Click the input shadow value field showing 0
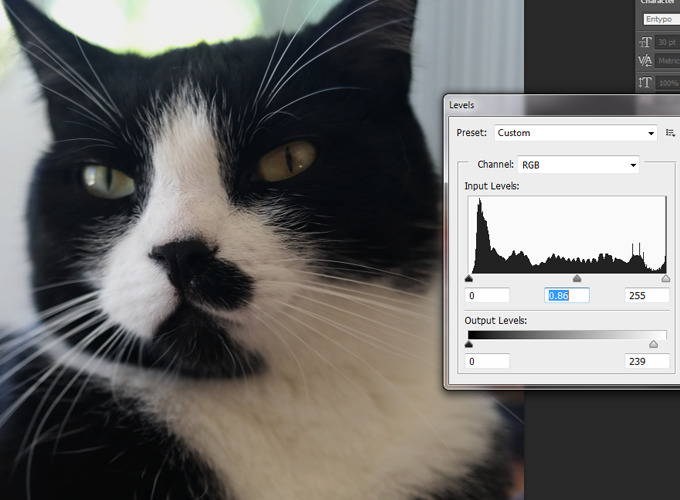Screen dimensions: 680x500 click(487, 296)
